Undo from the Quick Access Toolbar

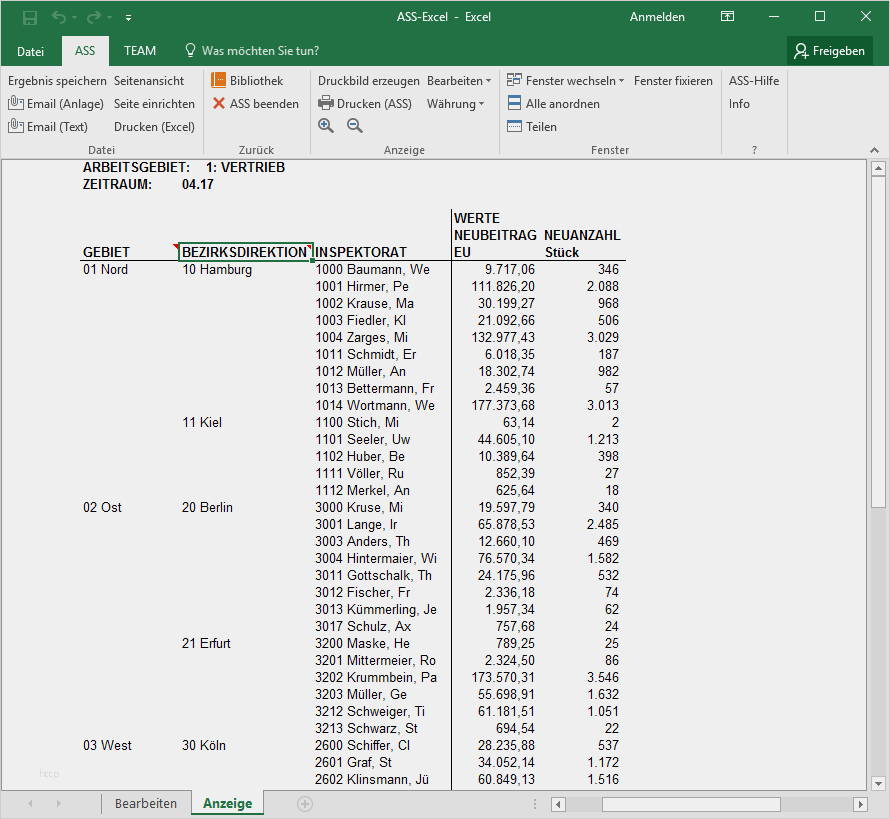coord(58,16)
